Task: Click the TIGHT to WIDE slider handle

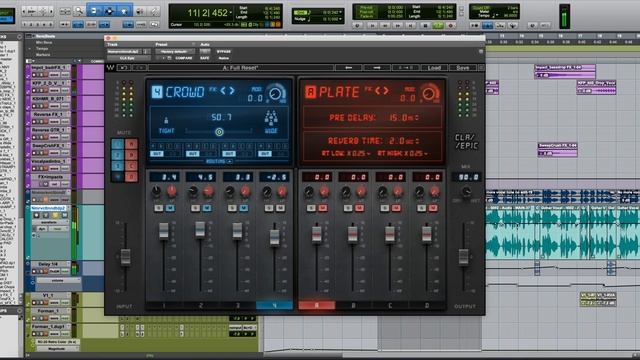Action: (x=219, y=131)
